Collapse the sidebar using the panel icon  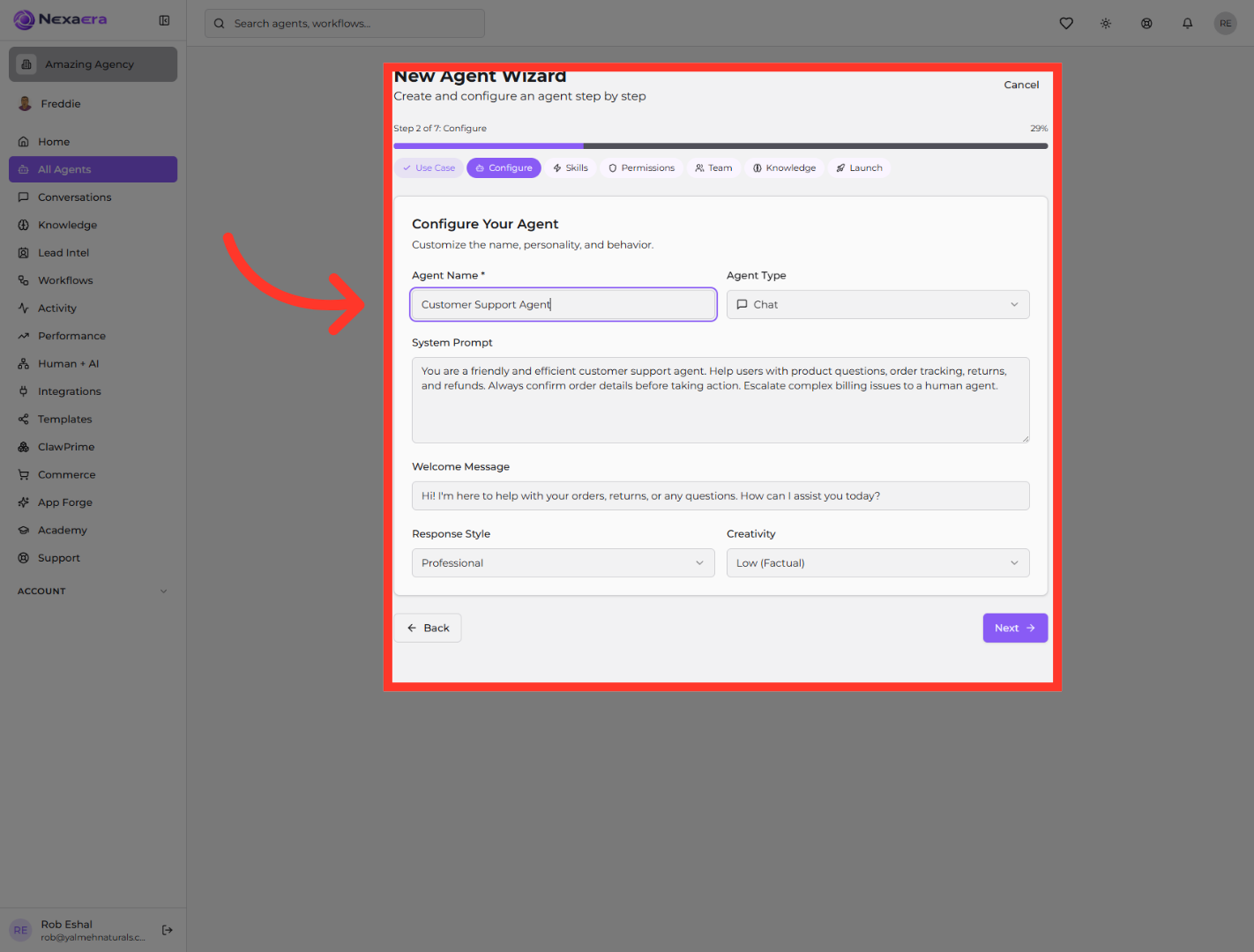click(164, 20)
